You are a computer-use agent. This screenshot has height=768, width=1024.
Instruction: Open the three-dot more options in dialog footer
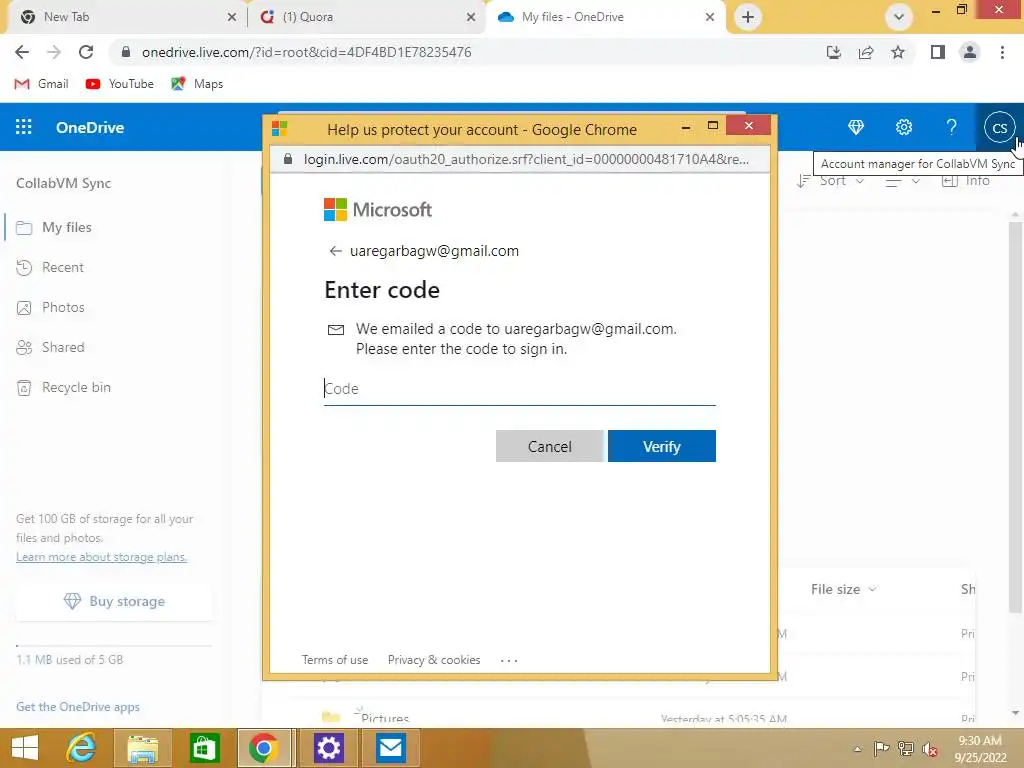click(509, 661)
